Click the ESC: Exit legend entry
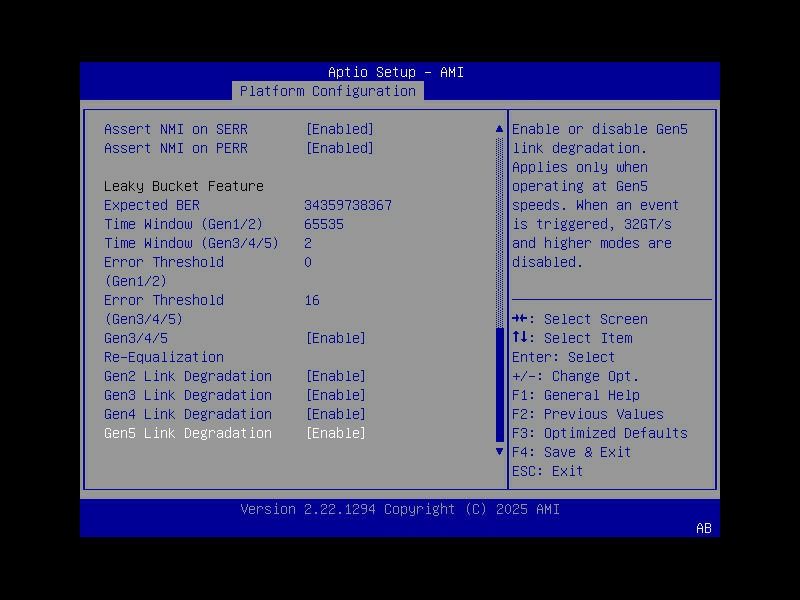This screenshot has height=600, width=800. (545, 471)
